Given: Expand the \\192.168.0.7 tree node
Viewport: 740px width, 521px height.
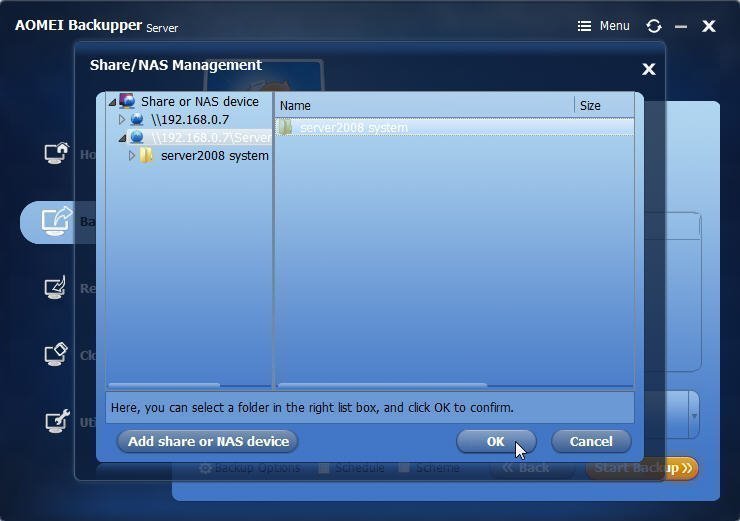Looking at the screenshot, I should [122, 119].
